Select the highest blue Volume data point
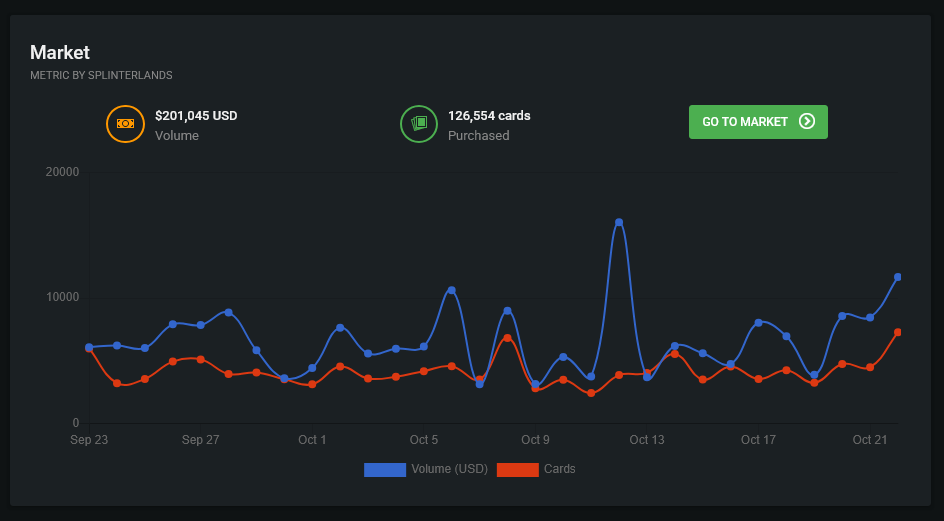This screenshot has width=944, height=521. [x=619, y=222]
